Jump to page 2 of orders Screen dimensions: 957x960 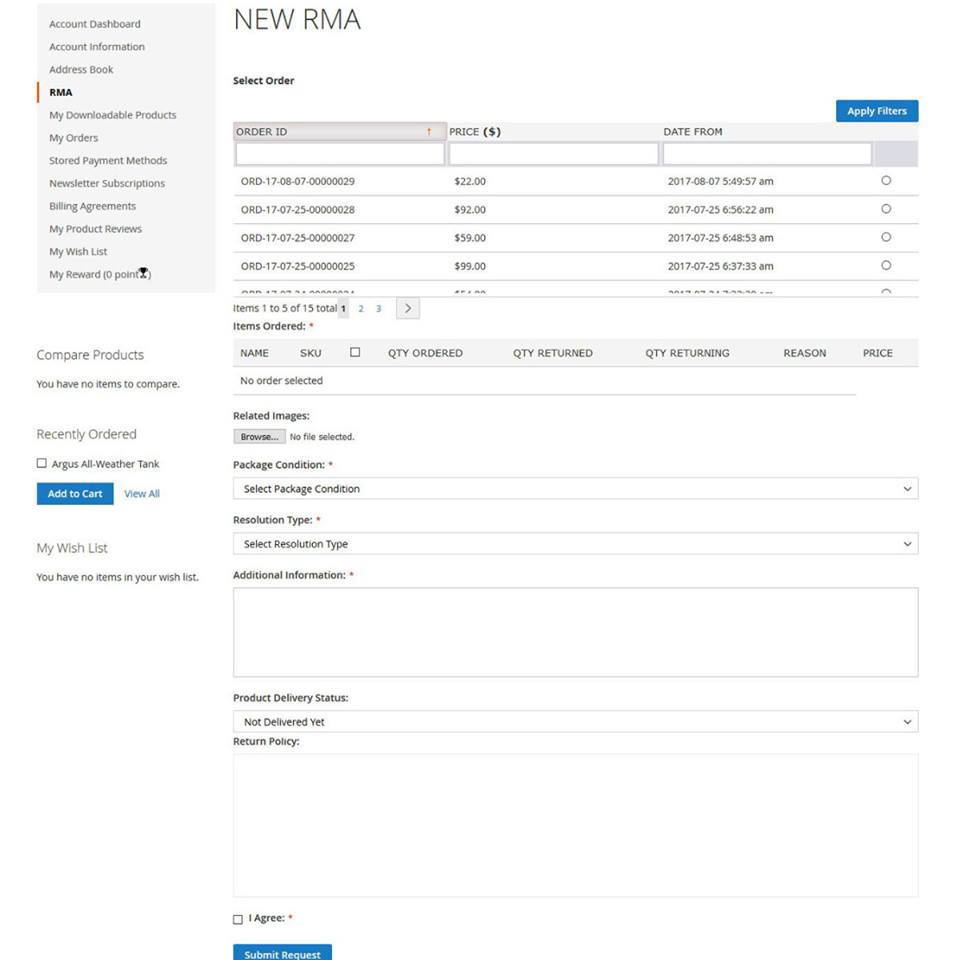point(361,309)
